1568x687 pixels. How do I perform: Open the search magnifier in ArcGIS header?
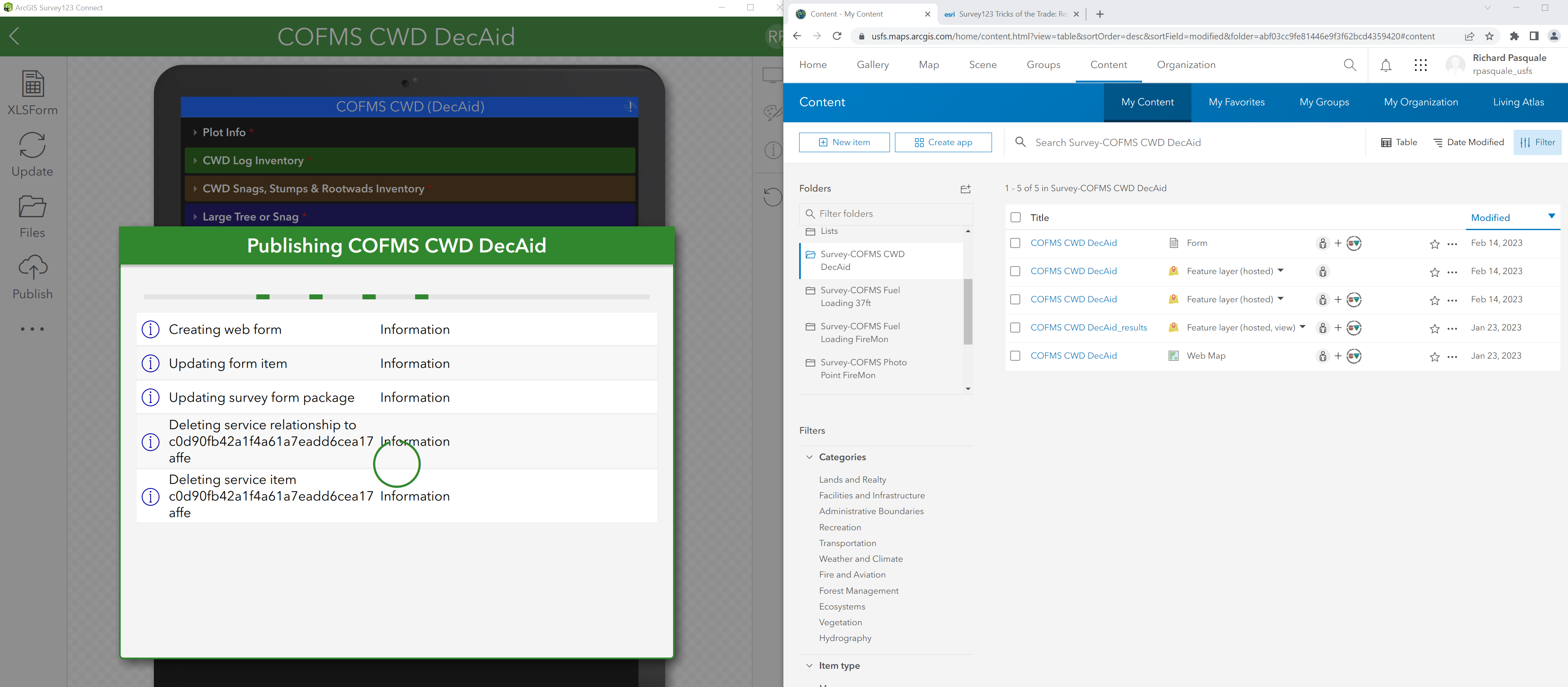point(1349,65)
